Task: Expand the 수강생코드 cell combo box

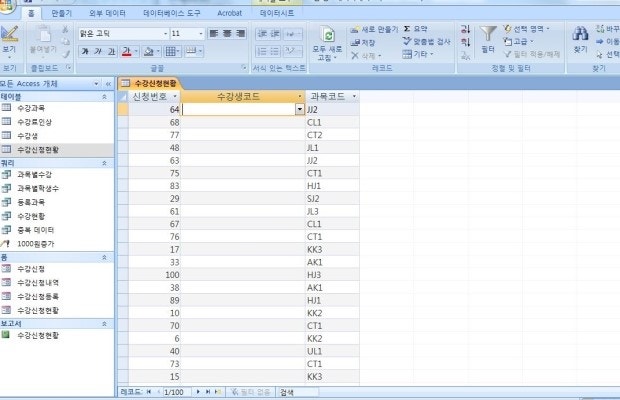Action: coord(300,109)
